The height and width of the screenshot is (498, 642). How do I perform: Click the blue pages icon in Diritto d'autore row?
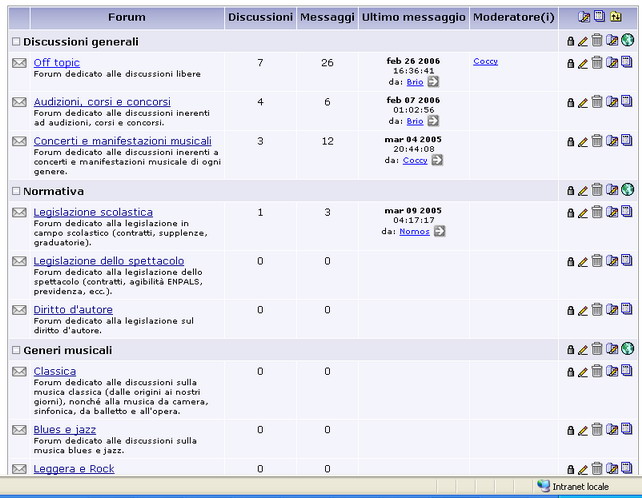pyautogui.click(x=626, y=309)
